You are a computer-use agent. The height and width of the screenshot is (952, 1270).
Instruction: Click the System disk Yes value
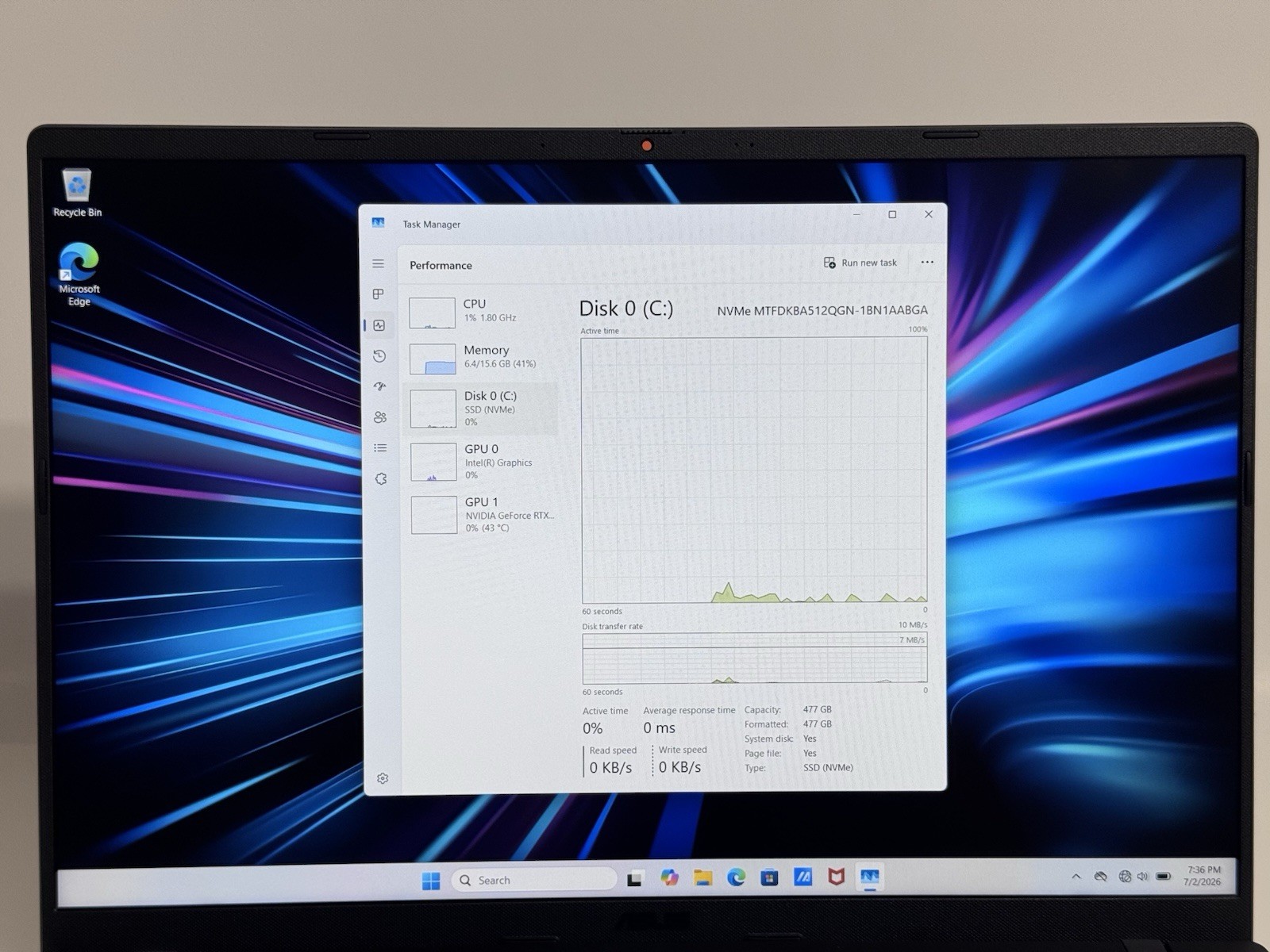(810, 739)
